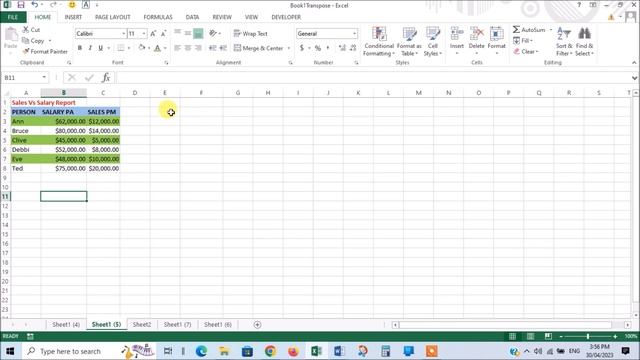Screen dimensions: 640x360
Task: Select Align Left in Alignment group
Action: coord(177,48)
